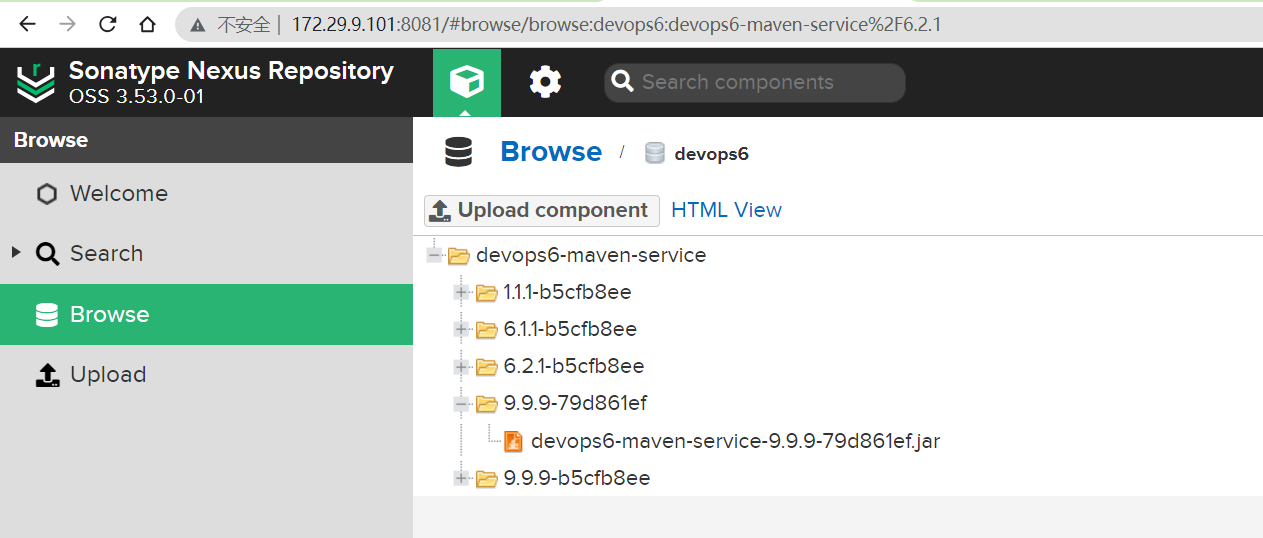Click the devops6 breadcrumb text

click(x=711, y=154)
